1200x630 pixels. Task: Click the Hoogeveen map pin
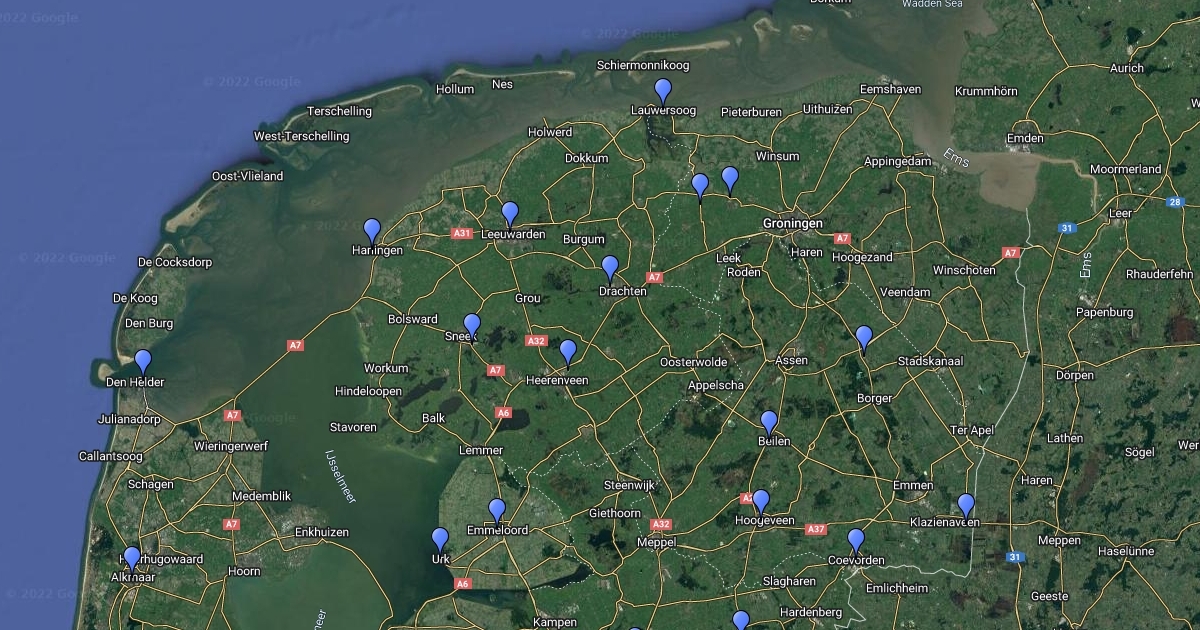[x=761, y=502]
